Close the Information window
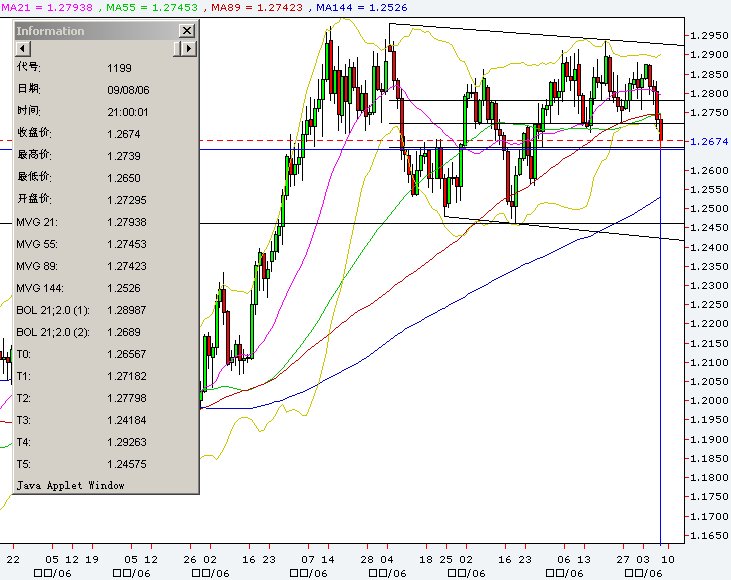 click(187, 31)
